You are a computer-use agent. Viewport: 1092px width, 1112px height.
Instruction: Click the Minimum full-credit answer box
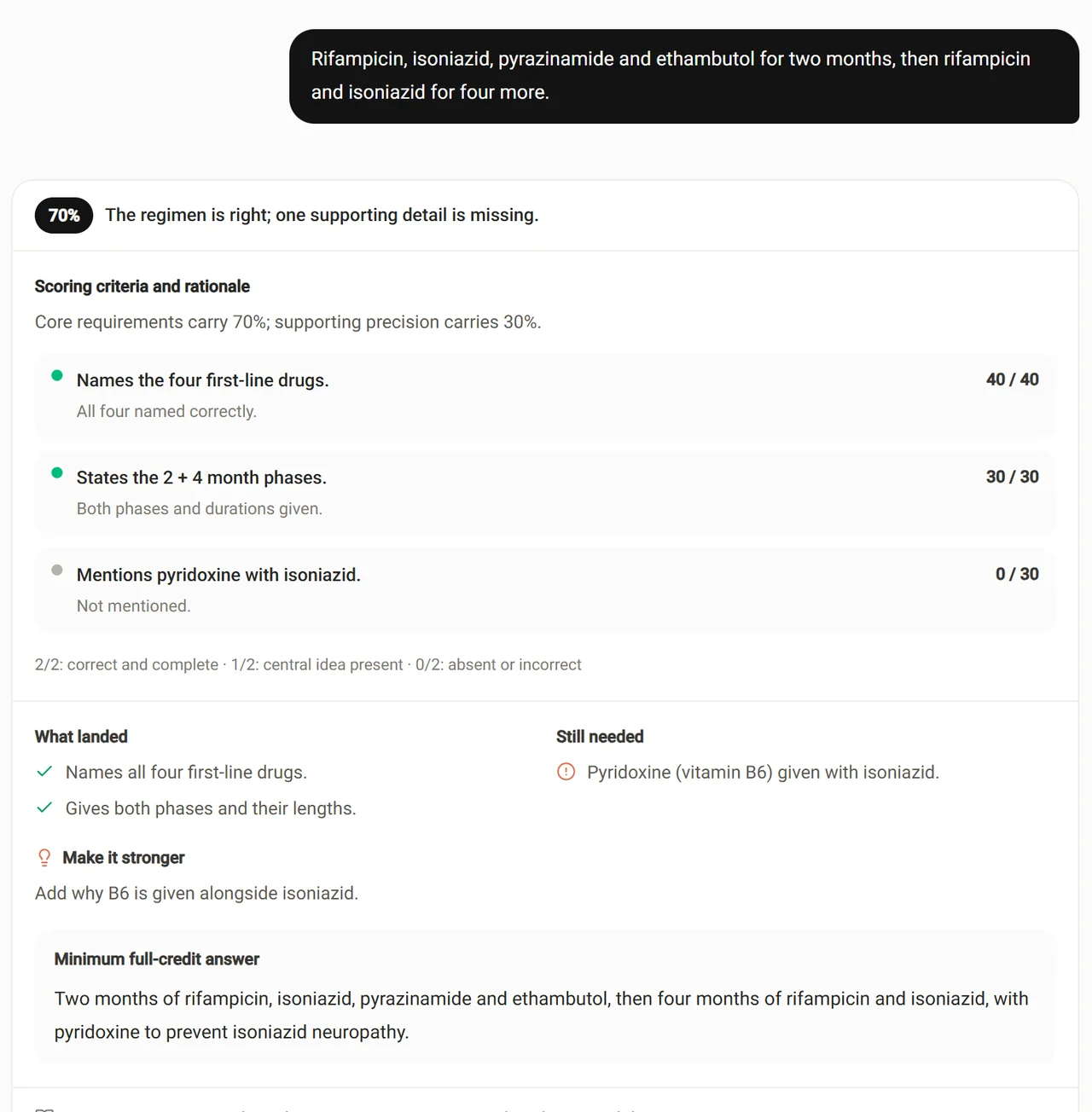pos(545,996)
